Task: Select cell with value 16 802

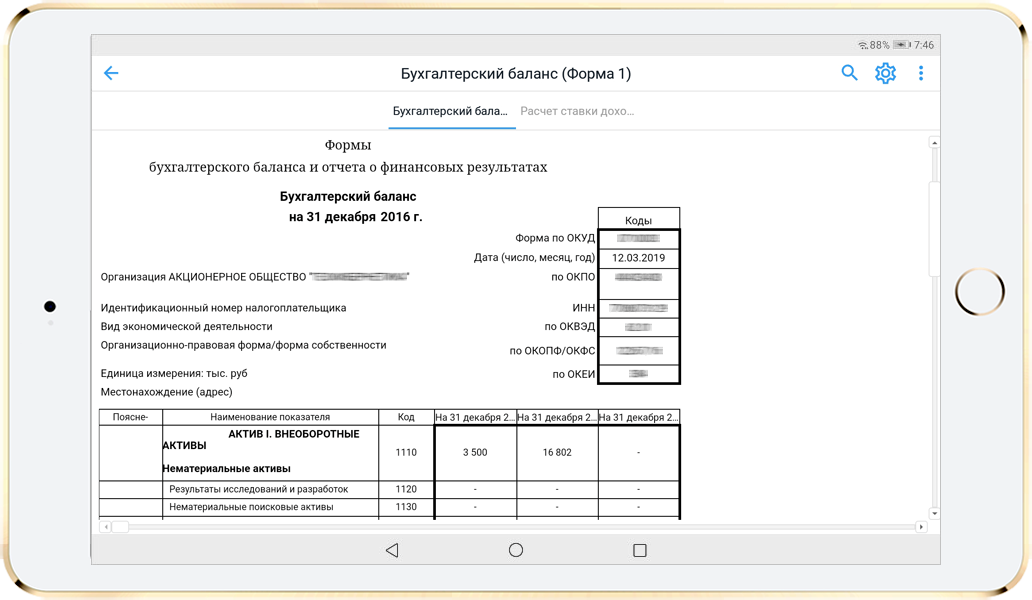Action: tap(557, 453)
